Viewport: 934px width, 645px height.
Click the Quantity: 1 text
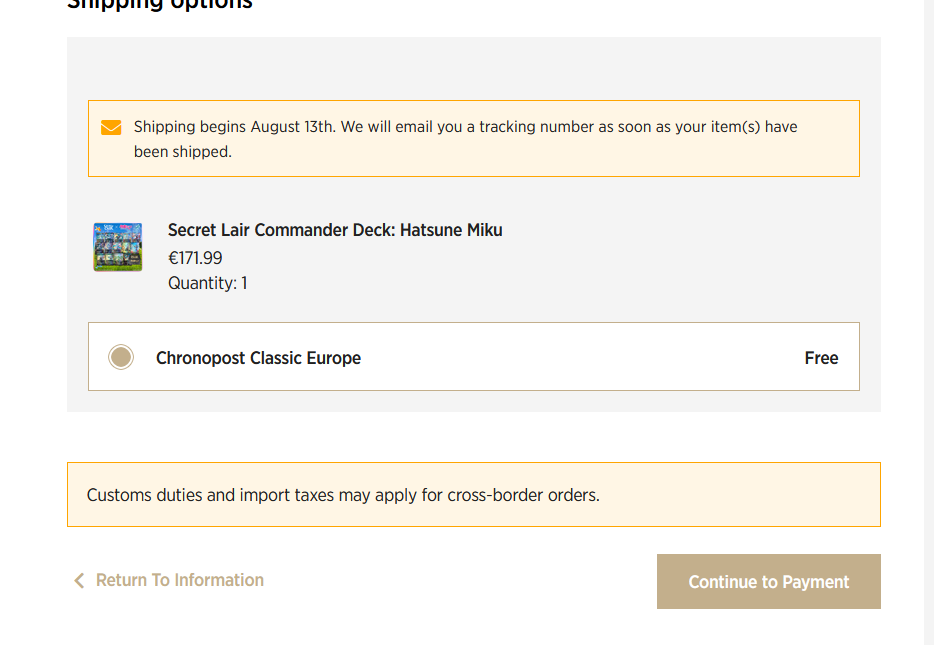tap(207, 283)
